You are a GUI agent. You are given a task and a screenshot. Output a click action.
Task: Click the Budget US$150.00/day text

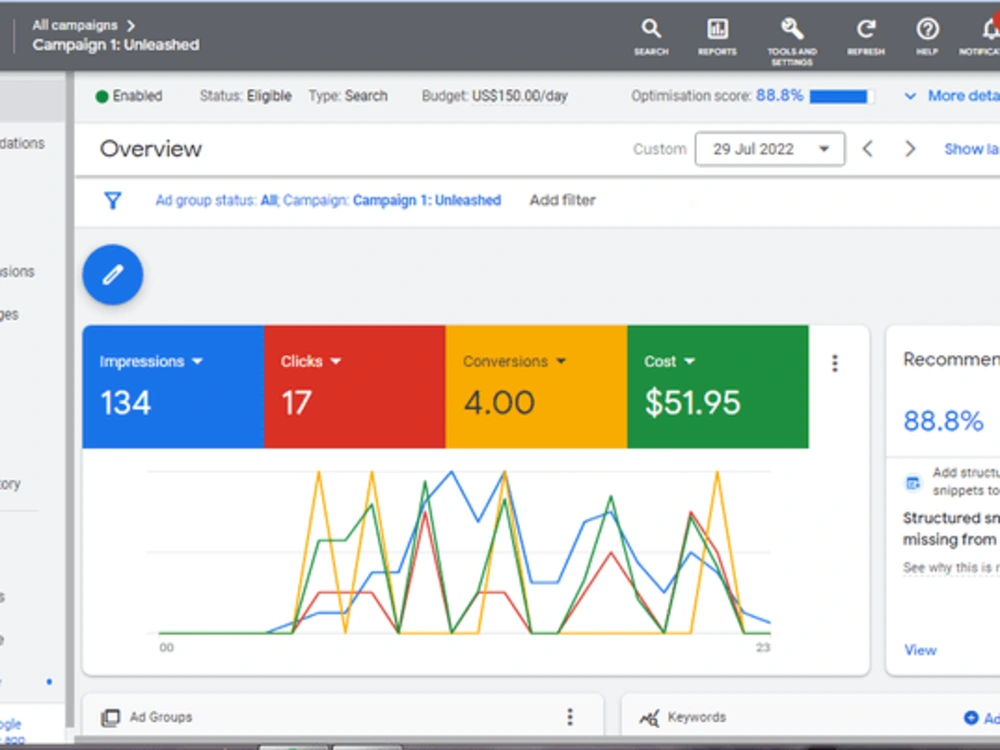pyautogui.click(x=494, y=96)
